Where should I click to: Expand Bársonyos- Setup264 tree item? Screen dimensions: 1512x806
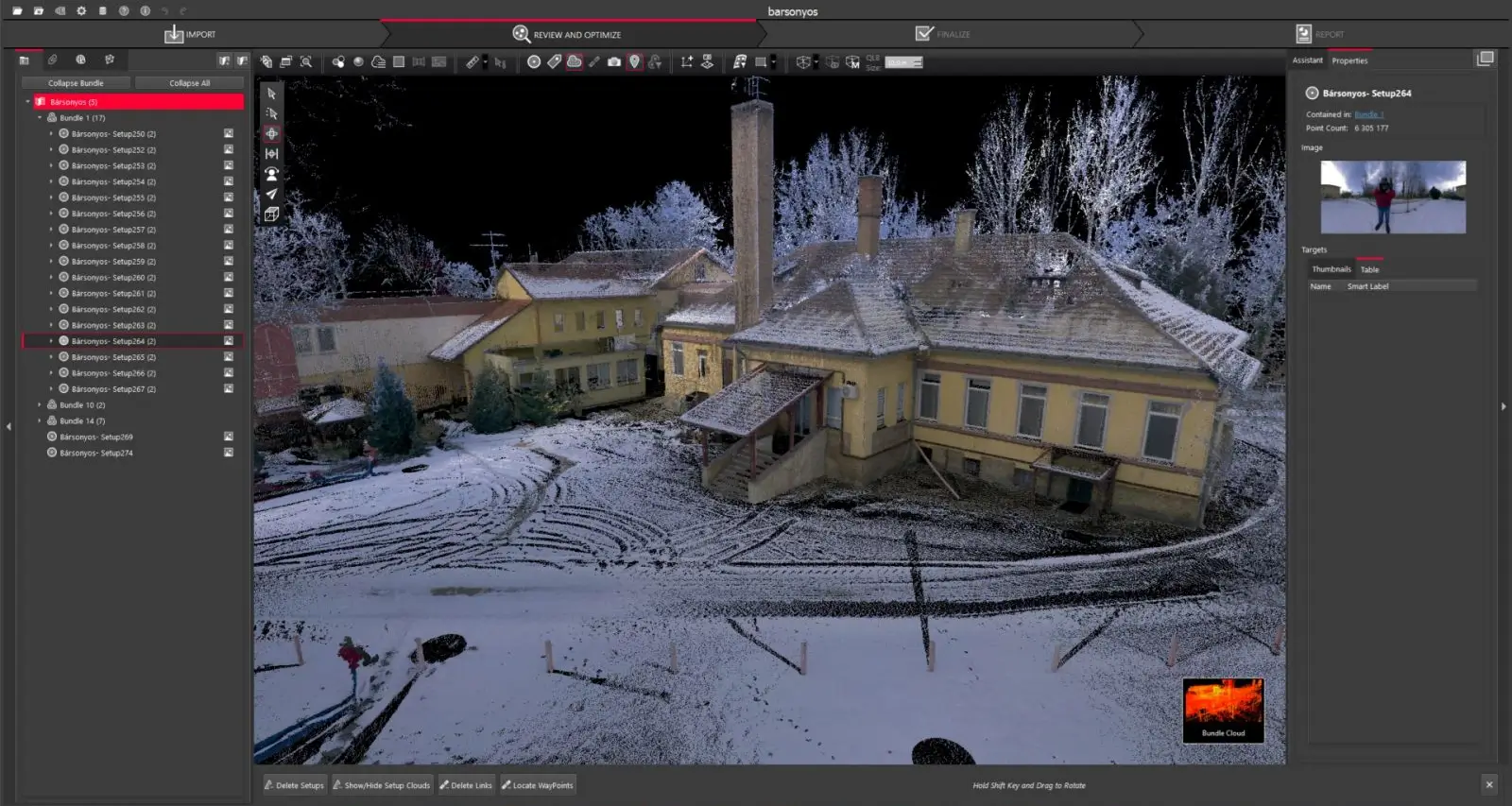51,341
